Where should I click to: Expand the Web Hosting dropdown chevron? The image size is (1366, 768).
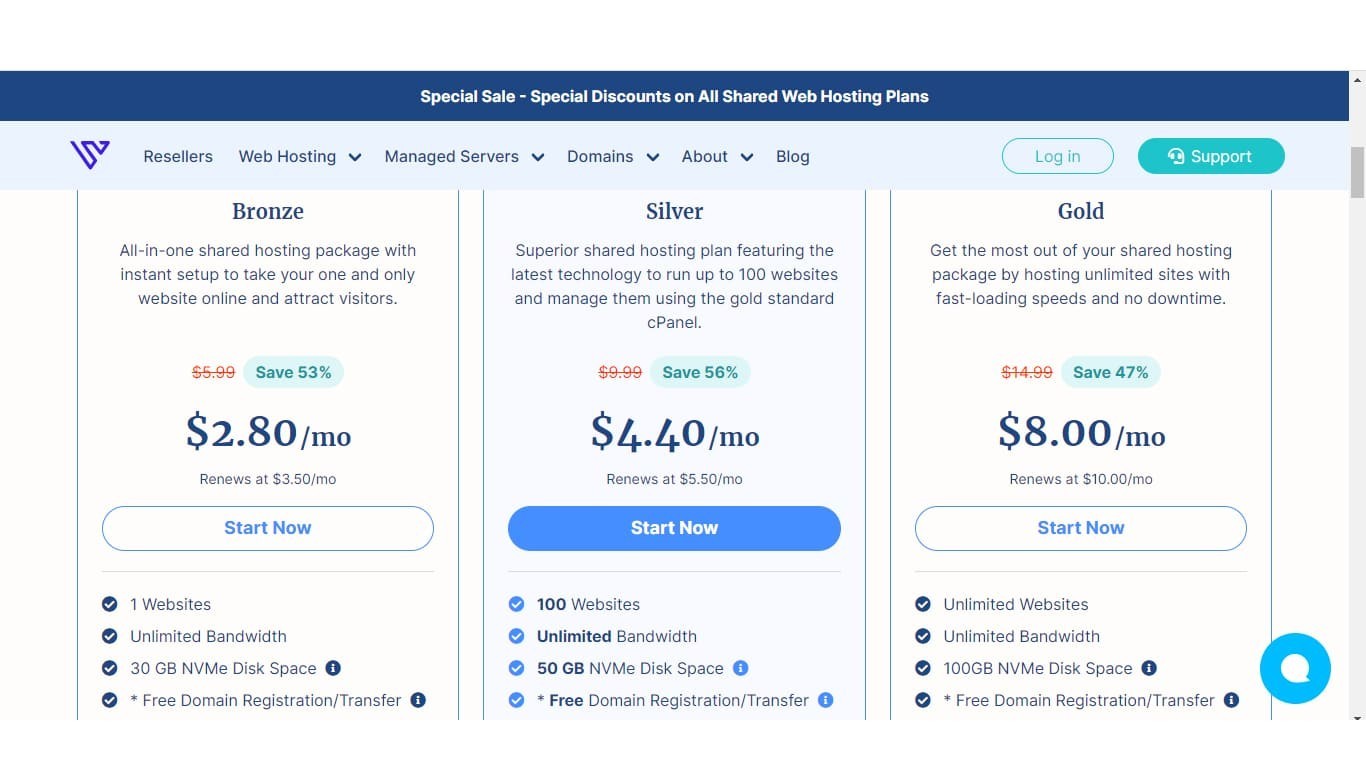pyautogui.click(x=354, y=157)
